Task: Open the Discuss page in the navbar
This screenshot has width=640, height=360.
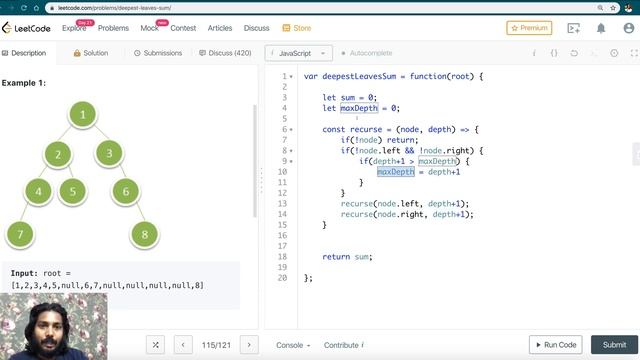Action: pyautogui.click(x=256, y=28)
